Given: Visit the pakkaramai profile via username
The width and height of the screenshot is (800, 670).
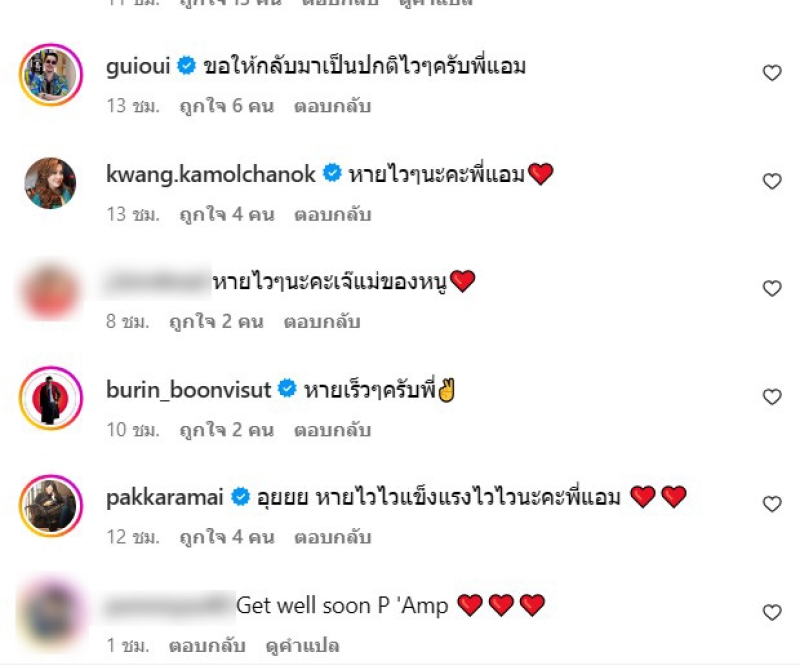Looking at the screenshot, I should pyautogui.click(x=165, y=498).
